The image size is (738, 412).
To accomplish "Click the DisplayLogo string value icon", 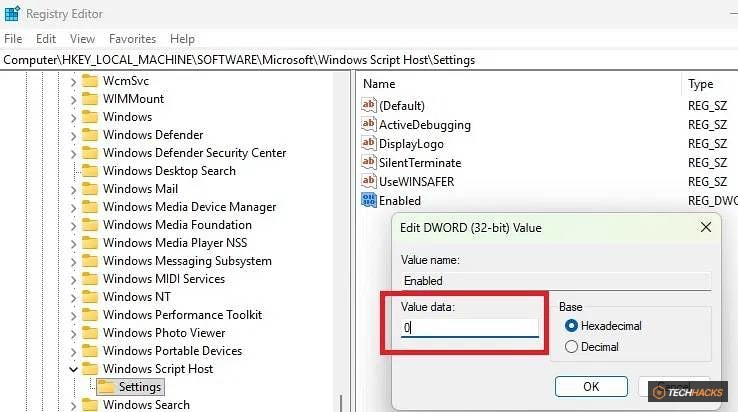I will click(x=369, y=143).
